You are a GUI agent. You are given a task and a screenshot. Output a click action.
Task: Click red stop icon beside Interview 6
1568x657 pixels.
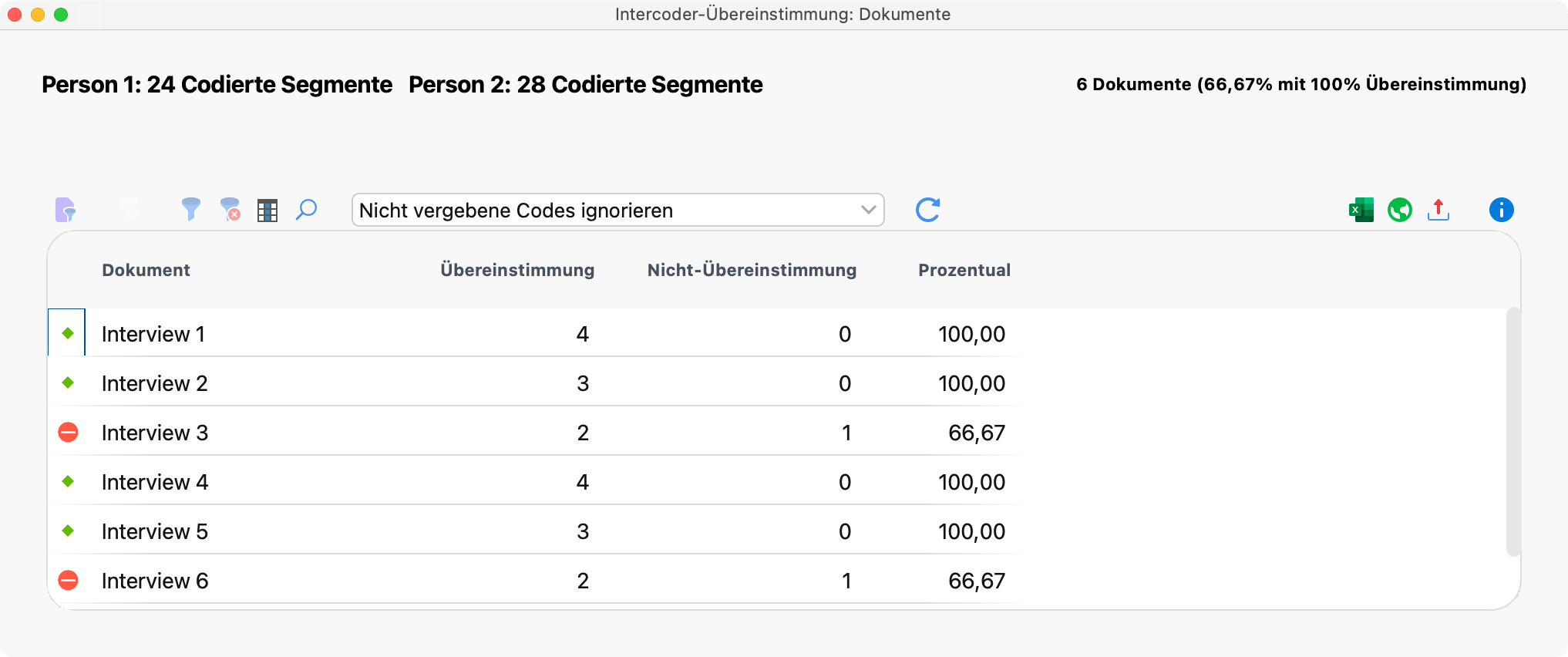(x=69, y=580)
